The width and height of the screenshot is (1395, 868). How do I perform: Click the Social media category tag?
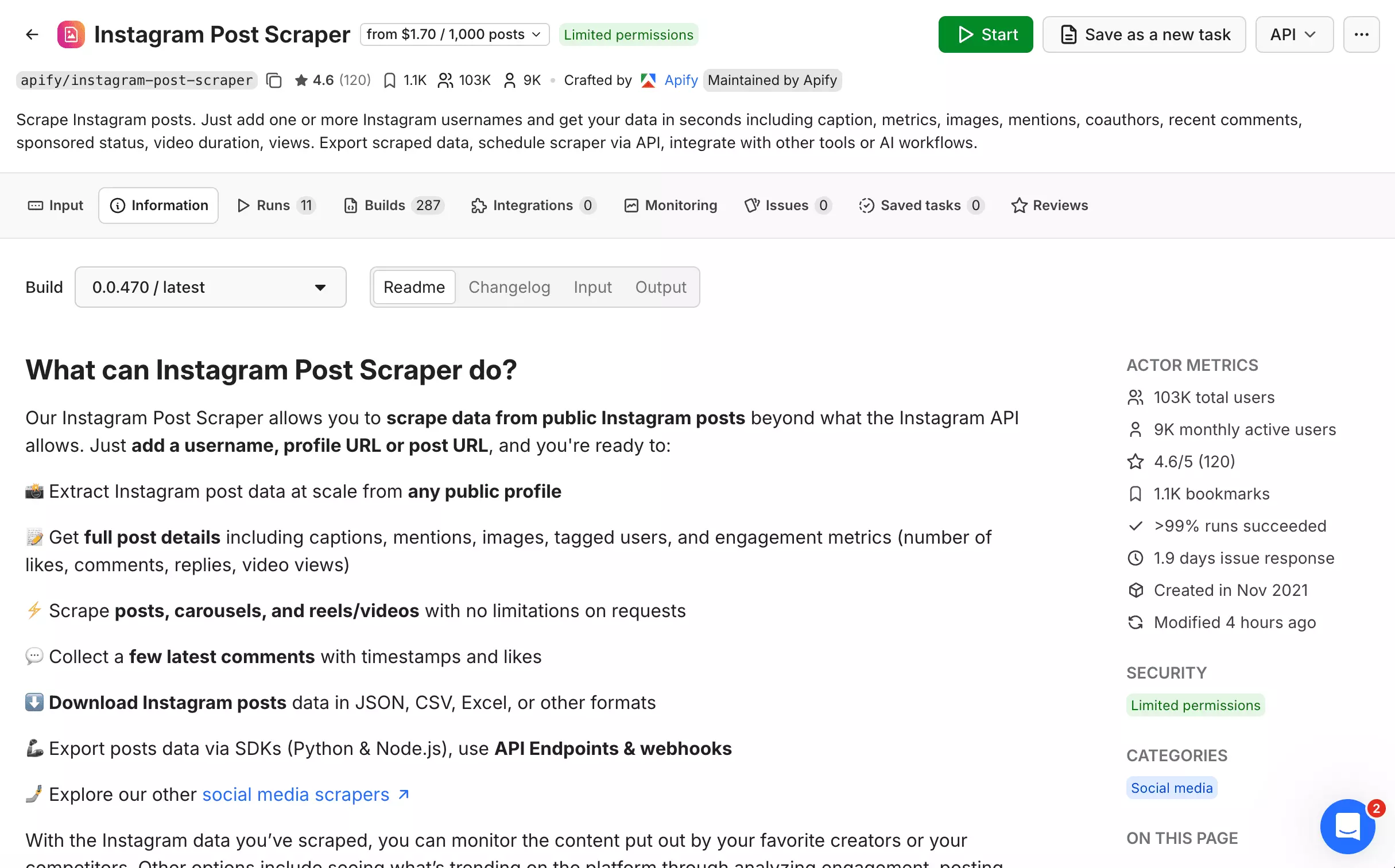pyautogui.click(x=1172, y=788)
